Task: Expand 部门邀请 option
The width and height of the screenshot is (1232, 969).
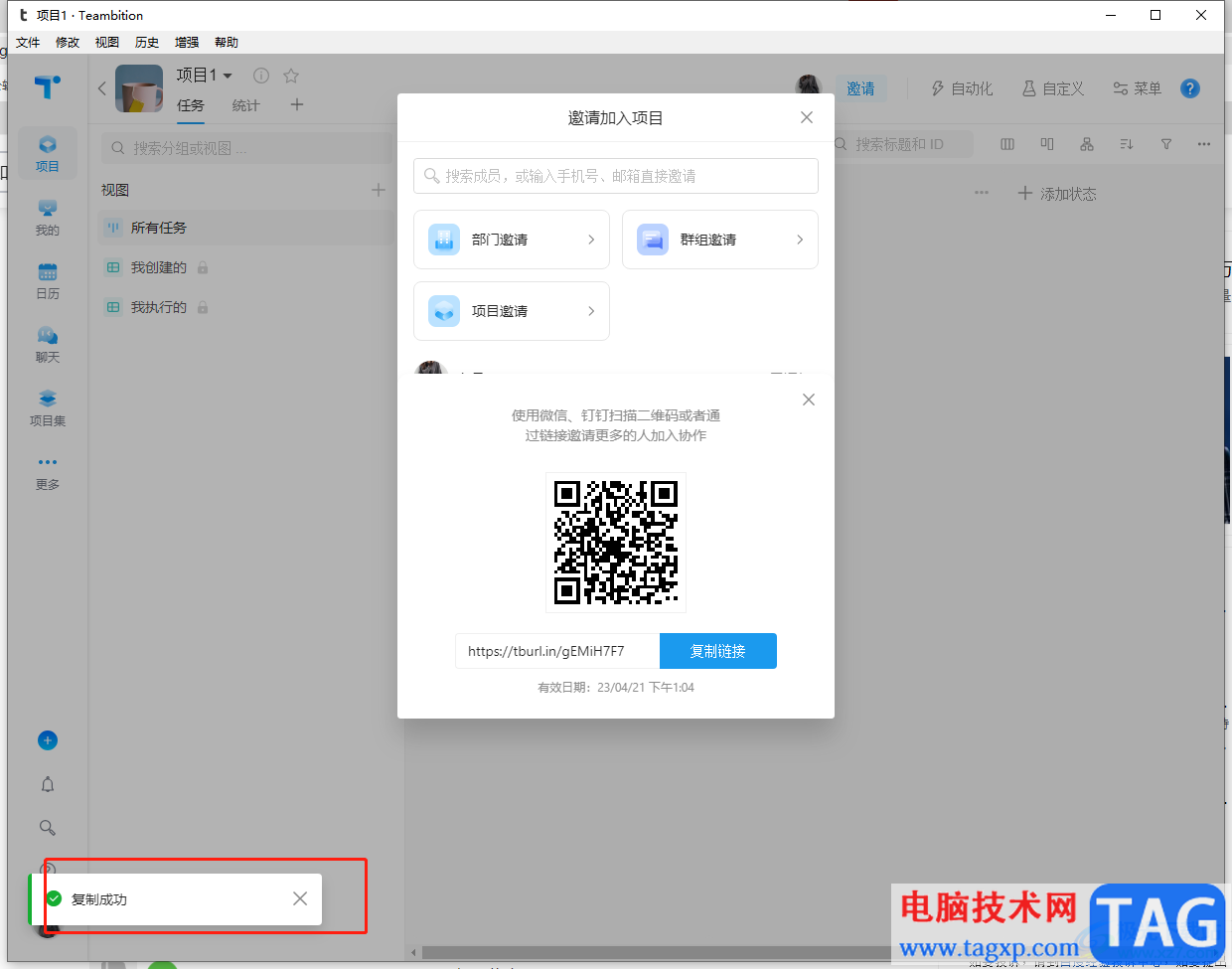Action: pyautogui.click(x=512, y=240)
